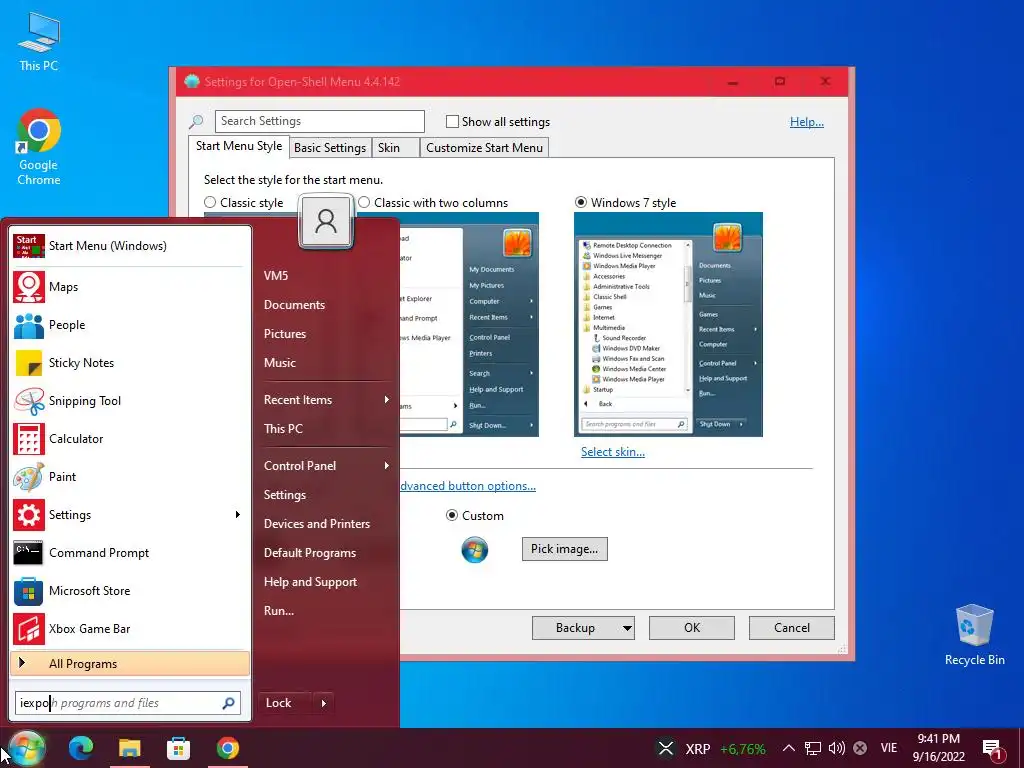The height and width of the screenshot is (768, 1024).
Task: Open Google Chrome desktop shortcut
Action: [x=39, y=148]
